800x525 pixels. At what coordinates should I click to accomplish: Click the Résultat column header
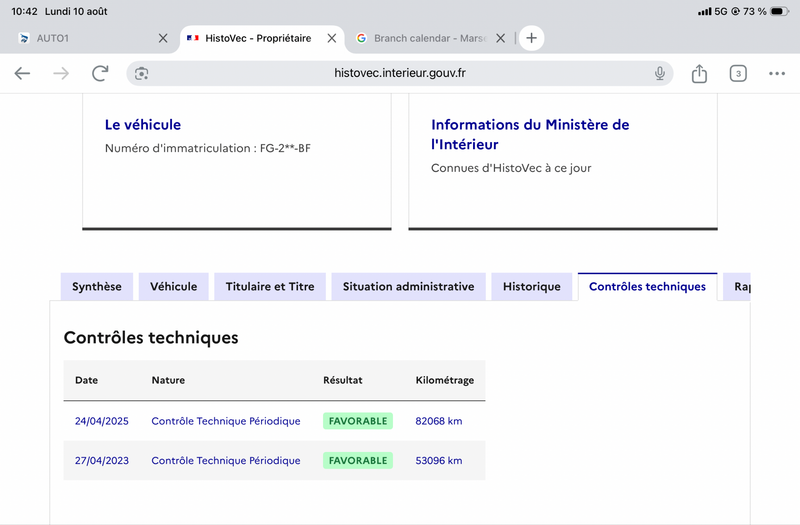tap(342, 380)
